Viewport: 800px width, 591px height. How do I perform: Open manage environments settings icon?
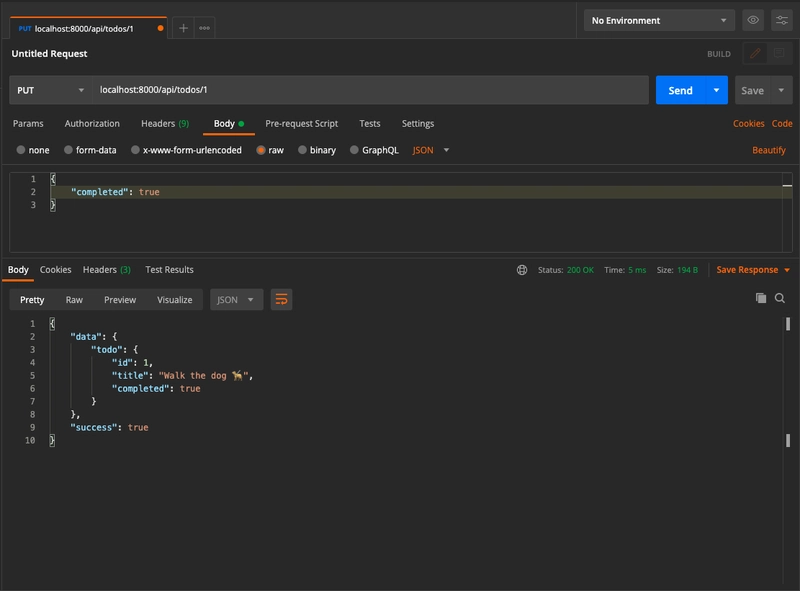(782, 20)
